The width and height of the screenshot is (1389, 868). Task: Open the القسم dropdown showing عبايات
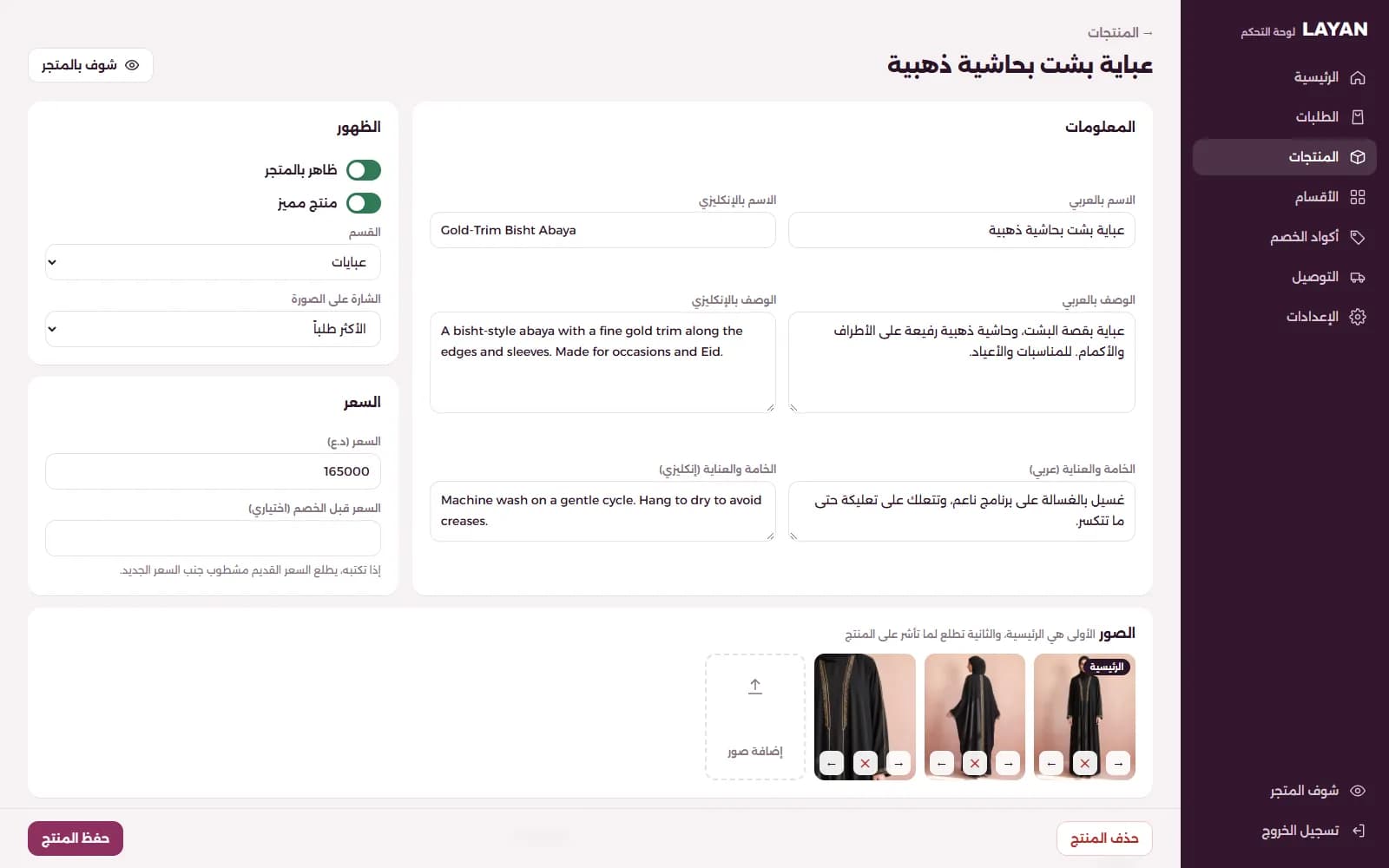pyautogui.click(x=213, y=262)
